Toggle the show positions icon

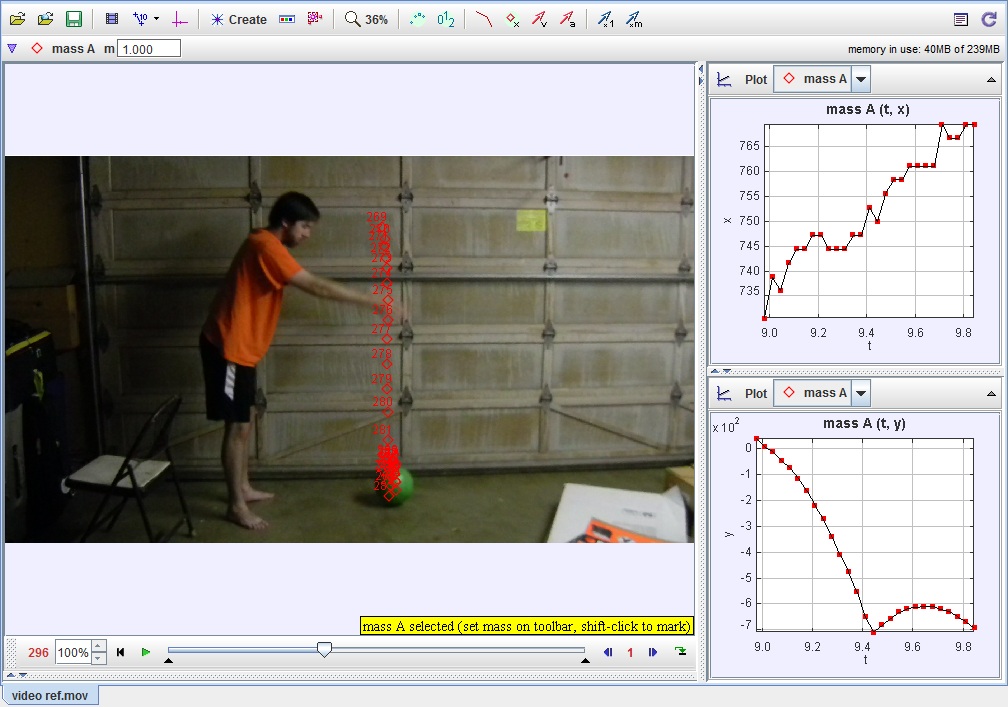pyautogui.click(x=512, y=19)
